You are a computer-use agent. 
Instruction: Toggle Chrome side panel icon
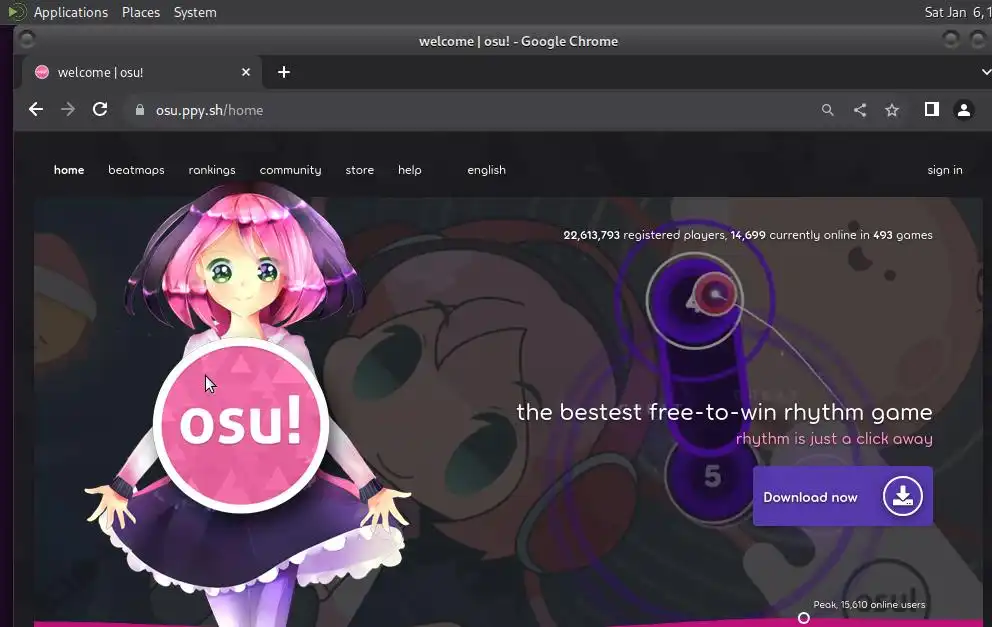tap(931, 109)
